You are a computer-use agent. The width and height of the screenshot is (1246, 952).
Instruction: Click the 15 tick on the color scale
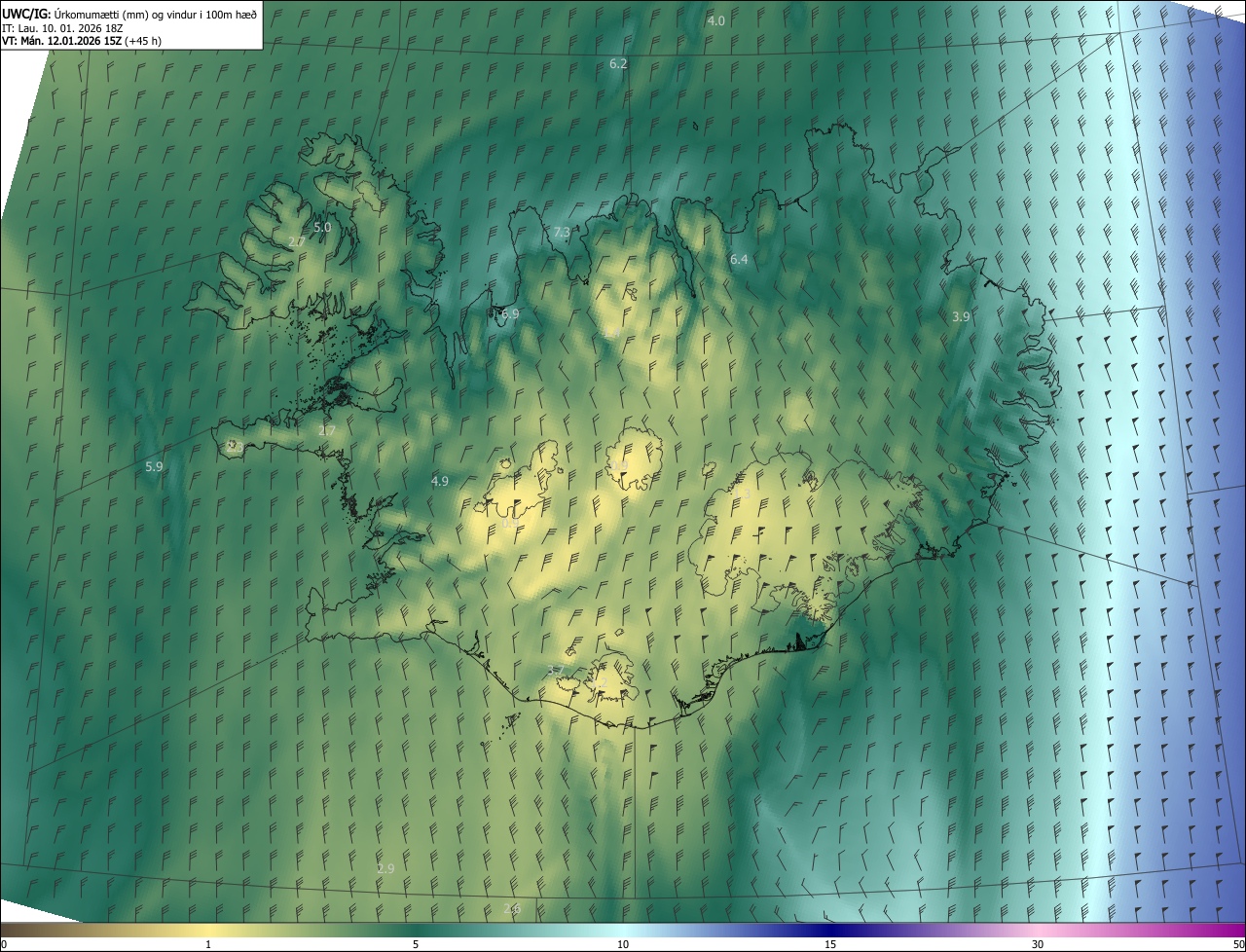830,944
